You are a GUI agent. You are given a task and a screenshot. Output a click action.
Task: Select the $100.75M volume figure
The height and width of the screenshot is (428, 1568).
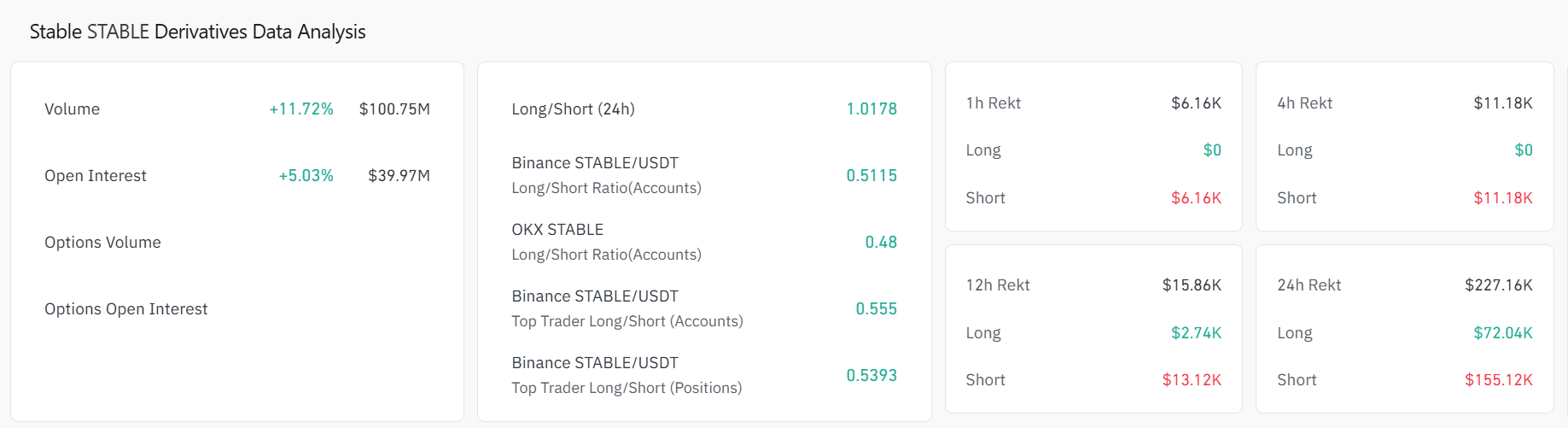pos(394,109)
